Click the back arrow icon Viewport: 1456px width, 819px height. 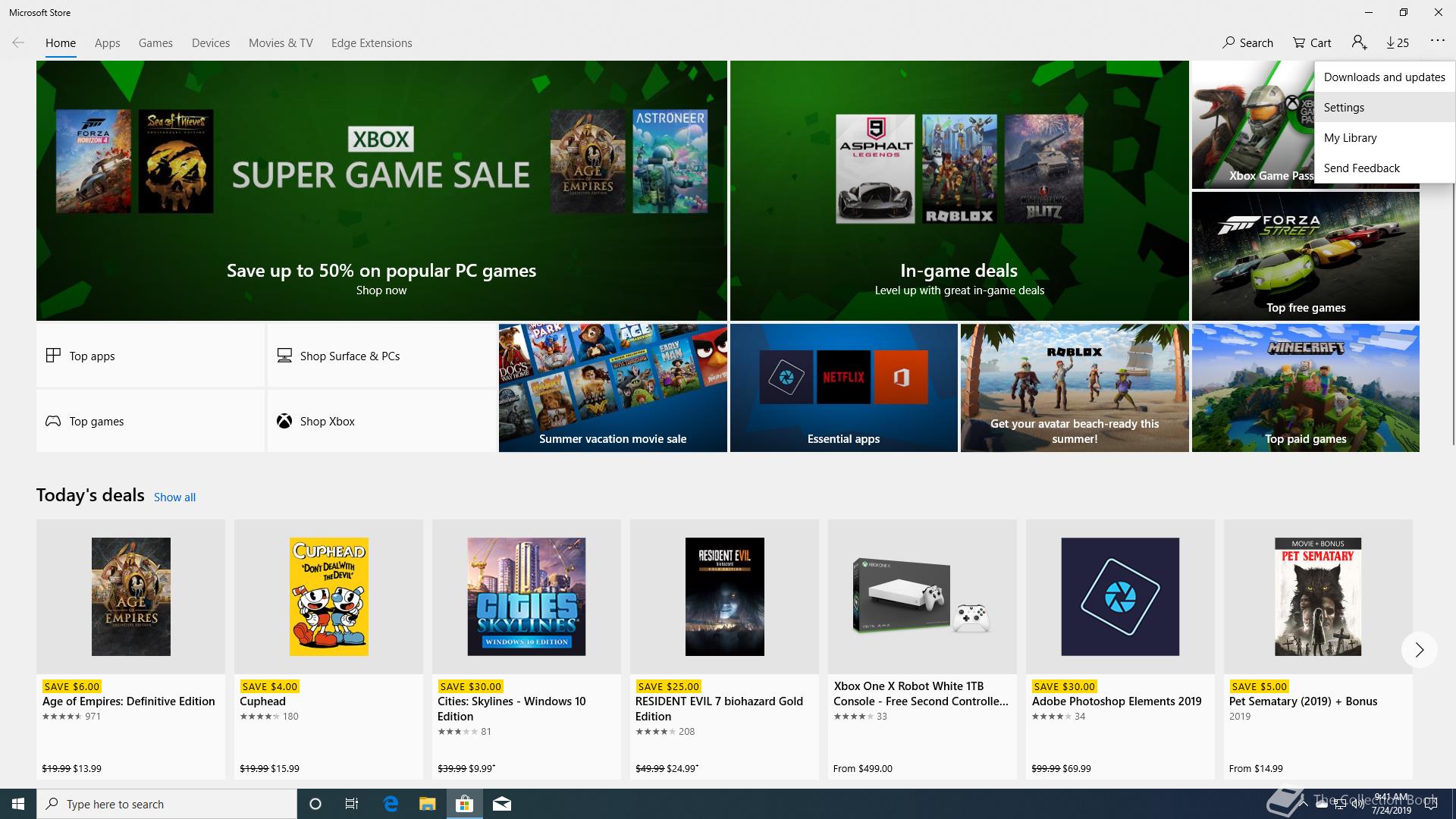coord(18,43)
